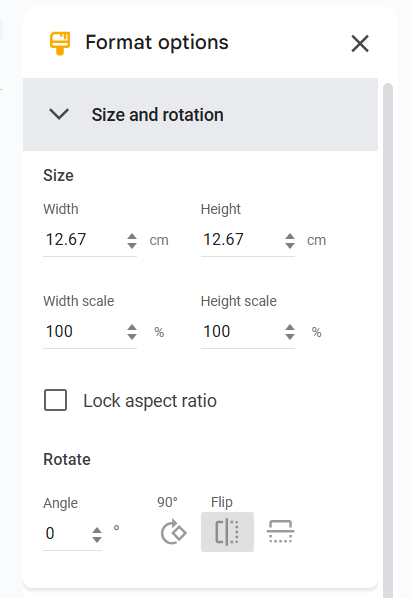Rotate the object 90° clockwise
412x598 pixels.
point(174,532)
